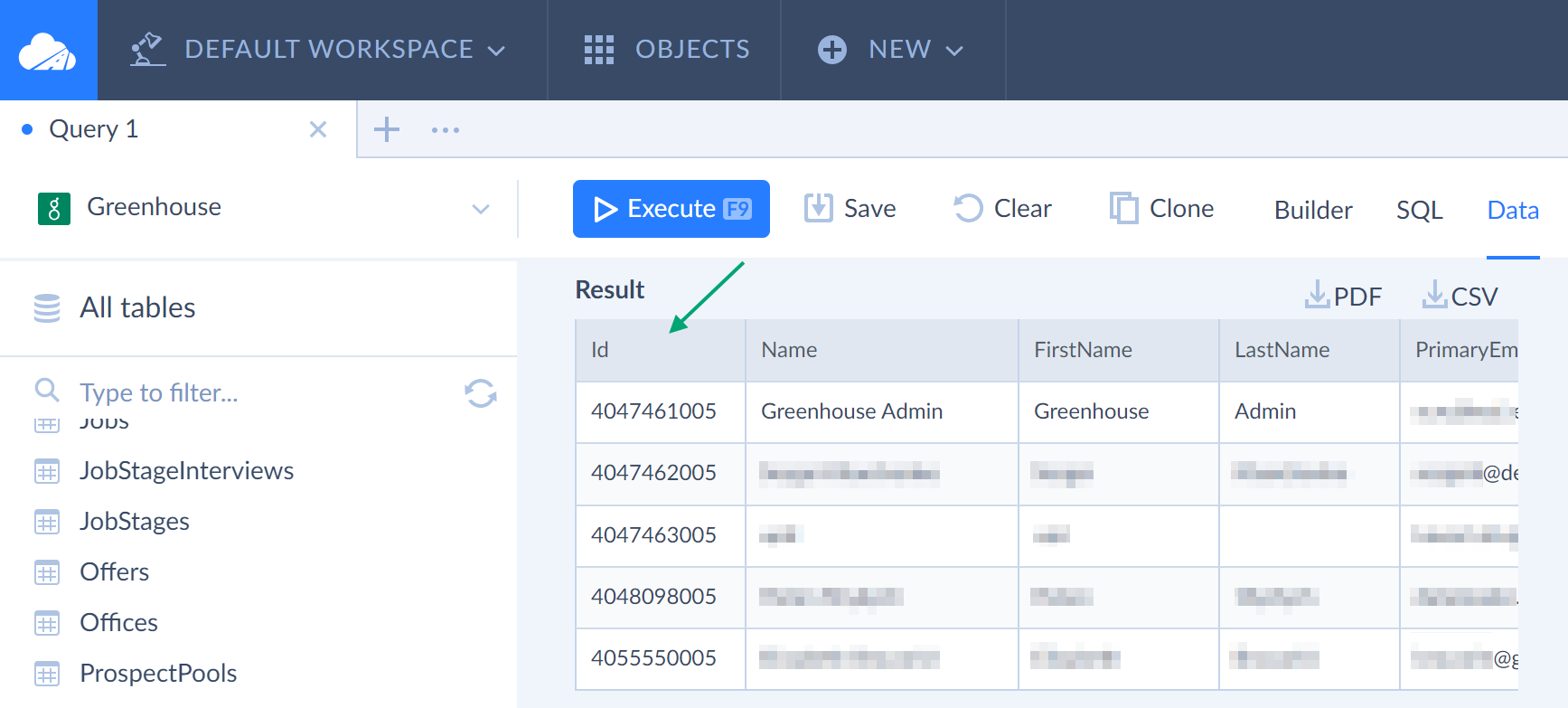Click the Id column header

(661, 350)
